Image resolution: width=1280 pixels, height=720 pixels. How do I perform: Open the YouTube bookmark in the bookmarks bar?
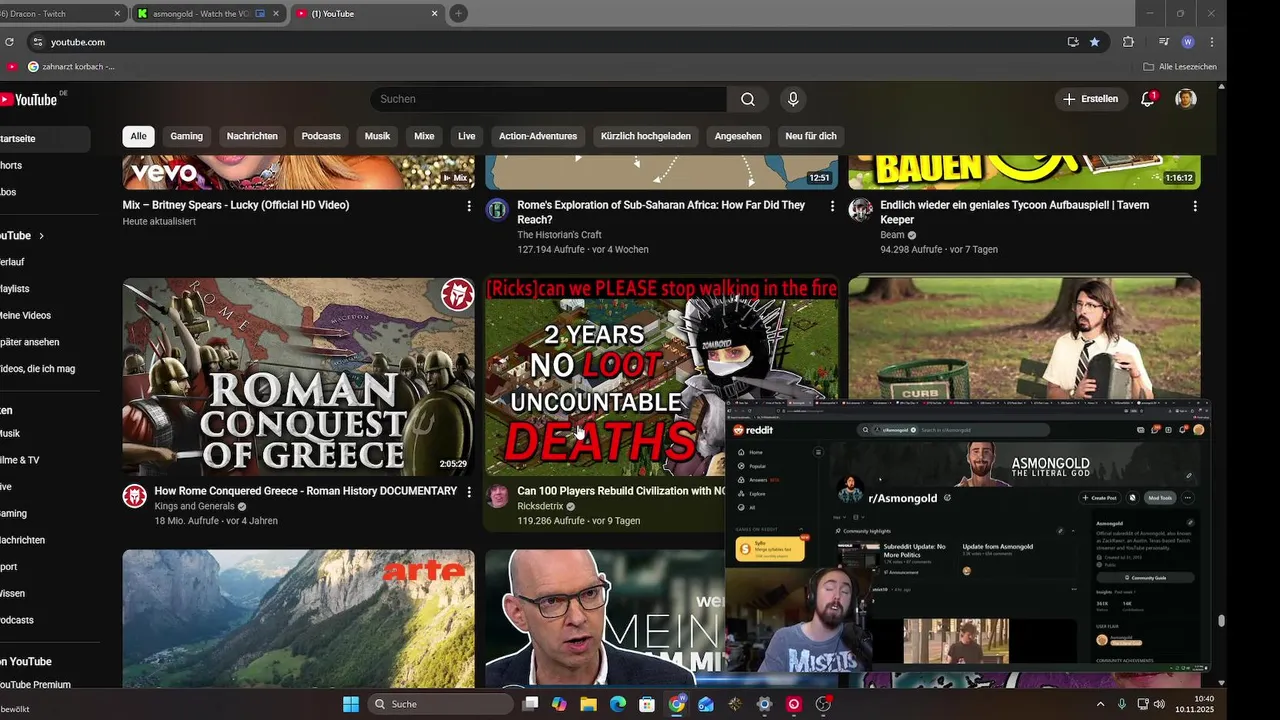click(x=11, y=66)
